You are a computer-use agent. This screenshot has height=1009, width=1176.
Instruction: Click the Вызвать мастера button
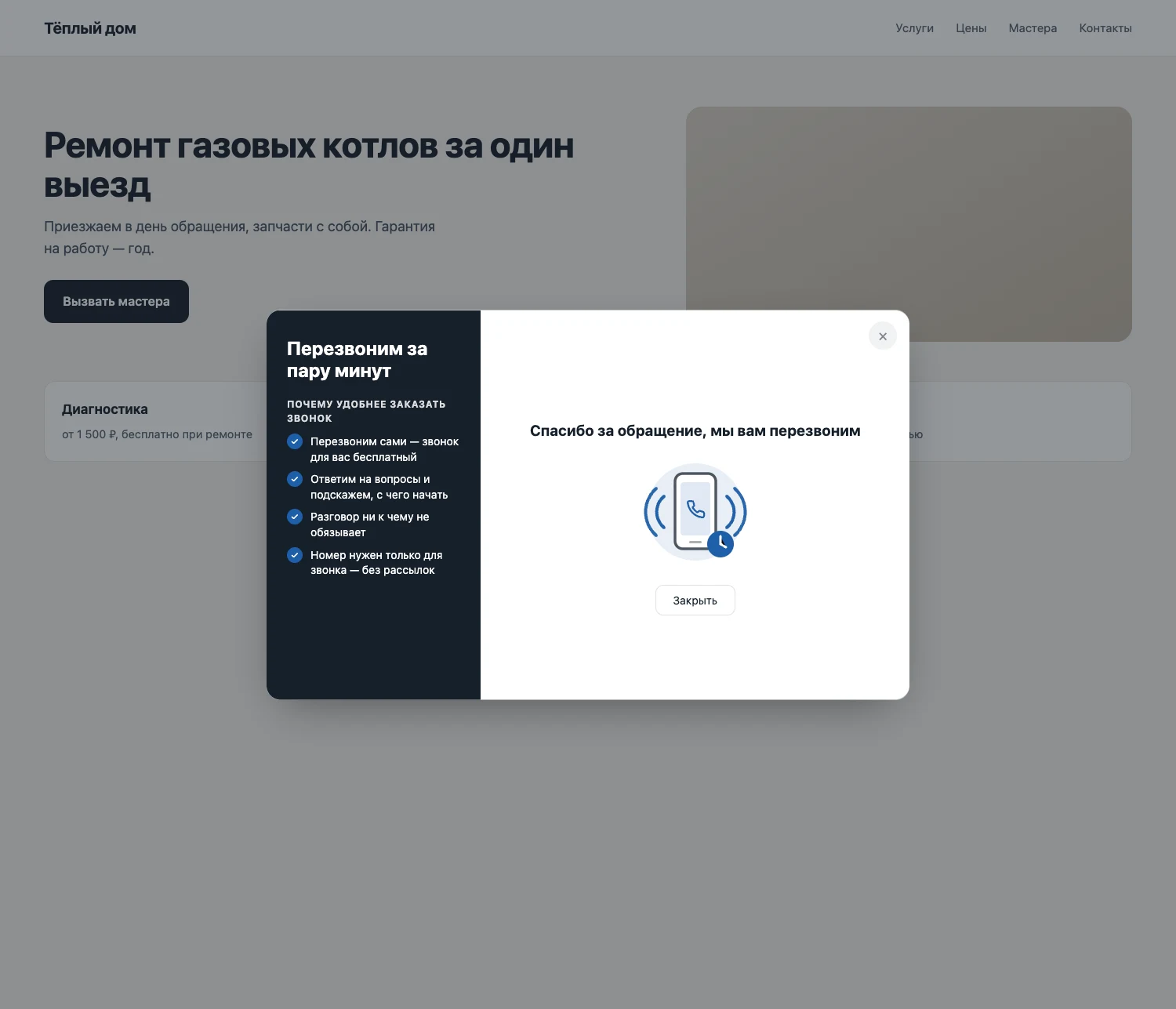(116, 301)
